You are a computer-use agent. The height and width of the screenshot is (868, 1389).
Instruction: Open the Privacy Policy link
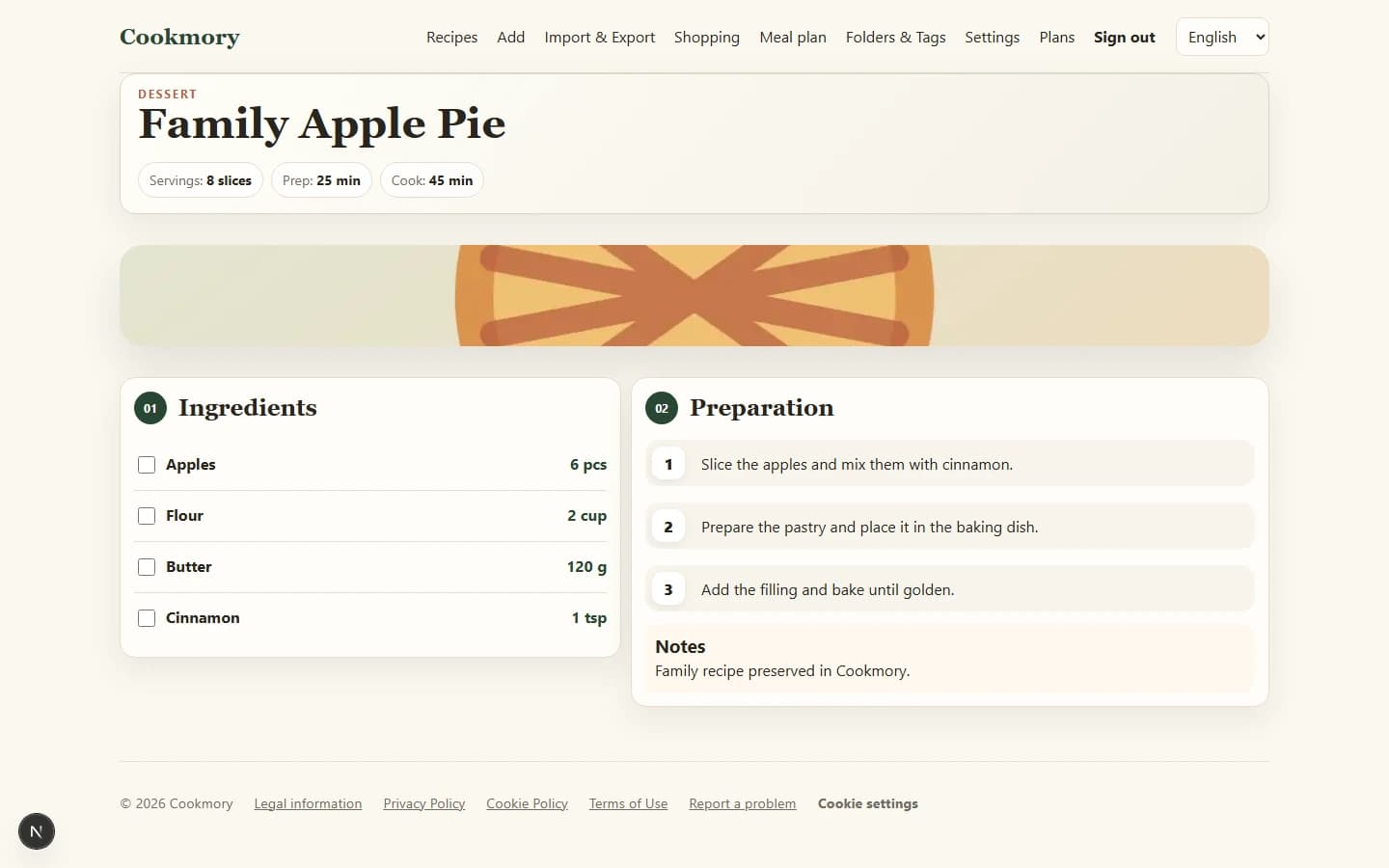[424, 803]
